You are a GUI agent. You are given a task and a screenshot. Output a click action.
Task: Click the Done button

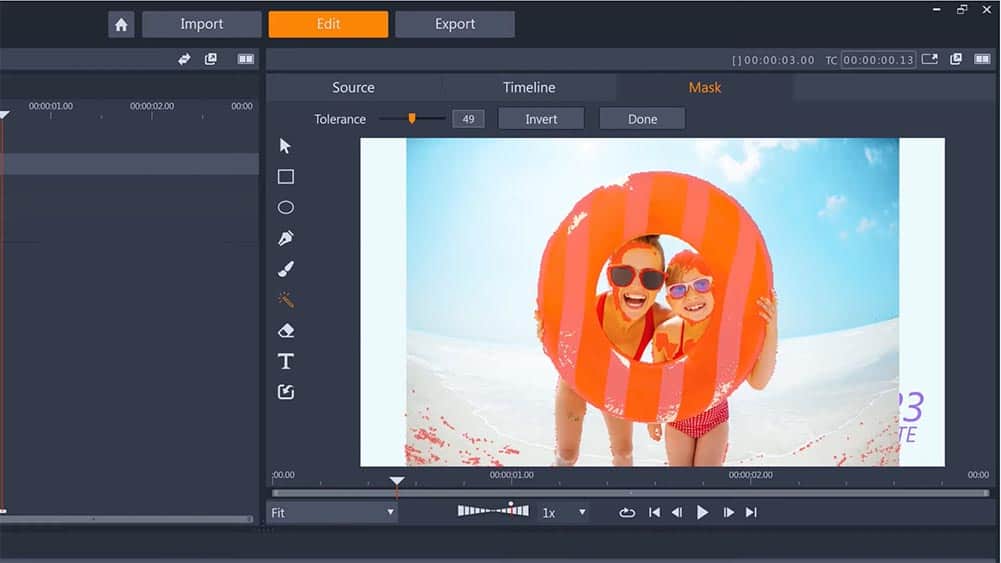[x=642, y=119]
